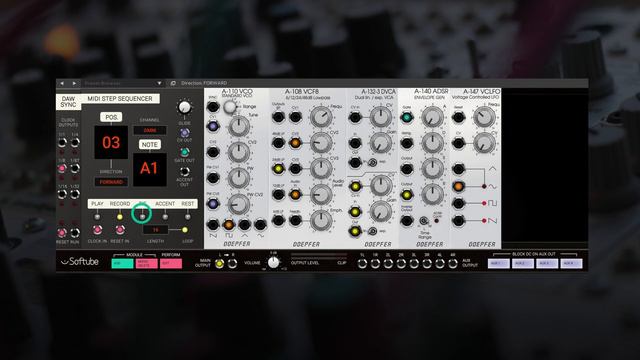Open the preset browser dropdown
The width and height of the screenshot is (640, 360).
pyautogui.click(x=159, y=83)
